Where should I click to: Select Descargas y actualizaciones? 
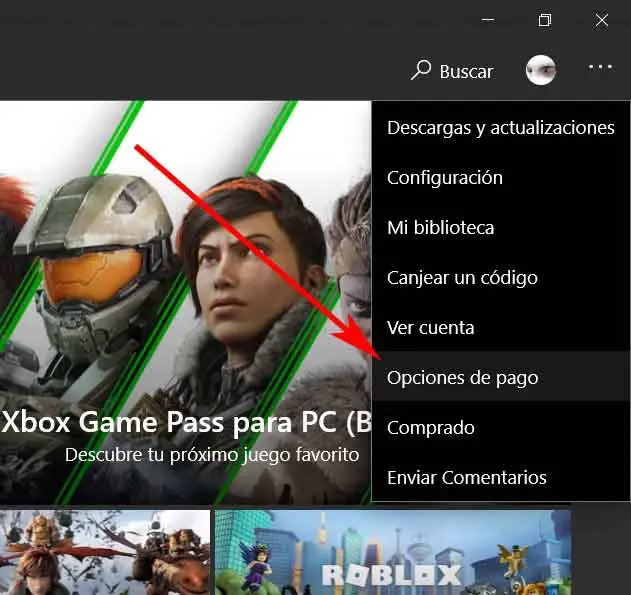click(x=501, y=128)
